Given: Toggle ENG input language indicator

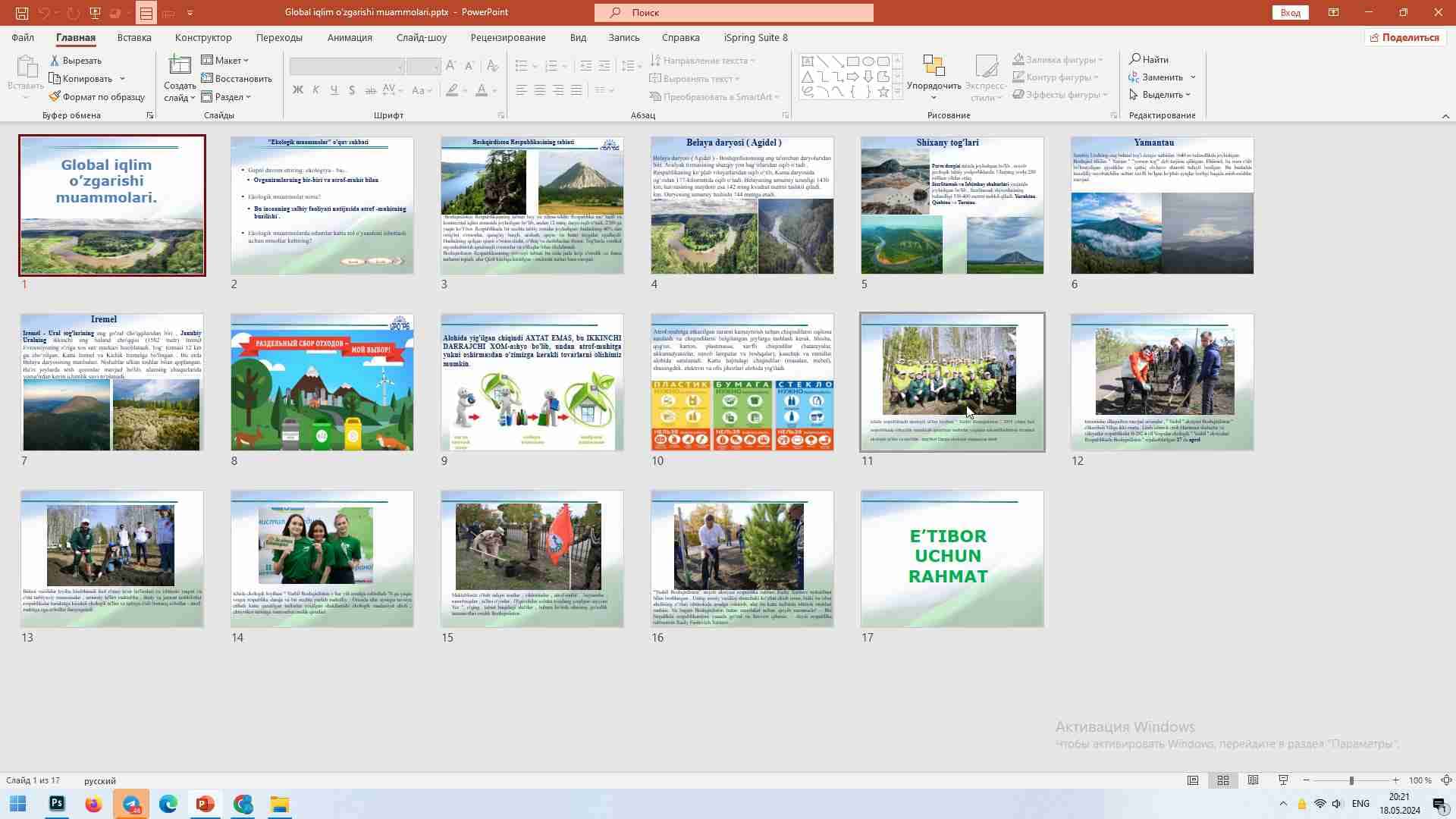Looking at the screenshot, I should (x=1360, y=804).
